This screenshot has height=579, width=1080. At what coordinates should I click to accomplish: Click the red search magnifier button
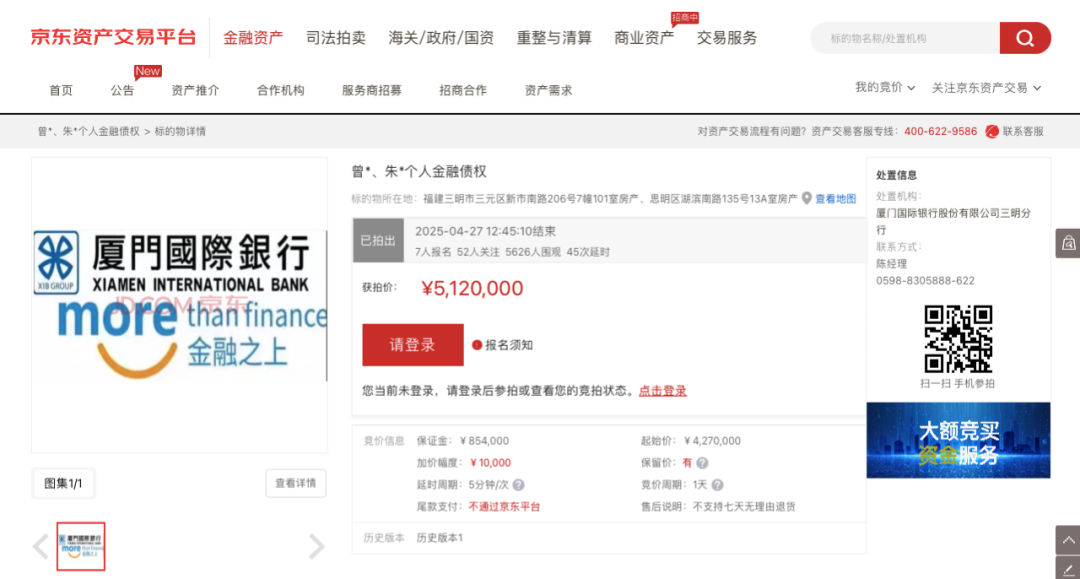point(1025,38)
